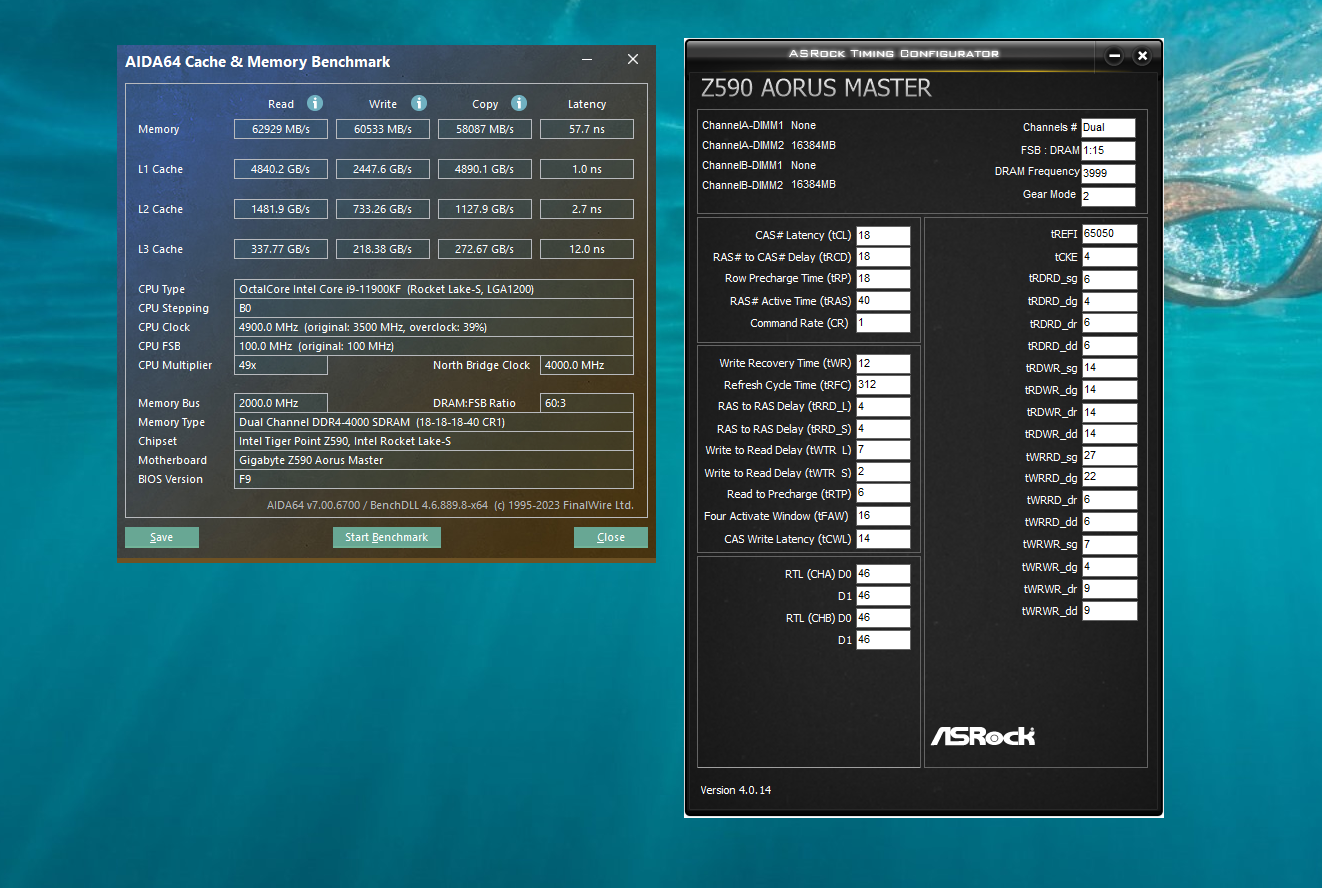Screen dimensions: 1322x888
Task: Click the L3 Cache Copy 272.67 GB/s value
Action: point(485,249)
